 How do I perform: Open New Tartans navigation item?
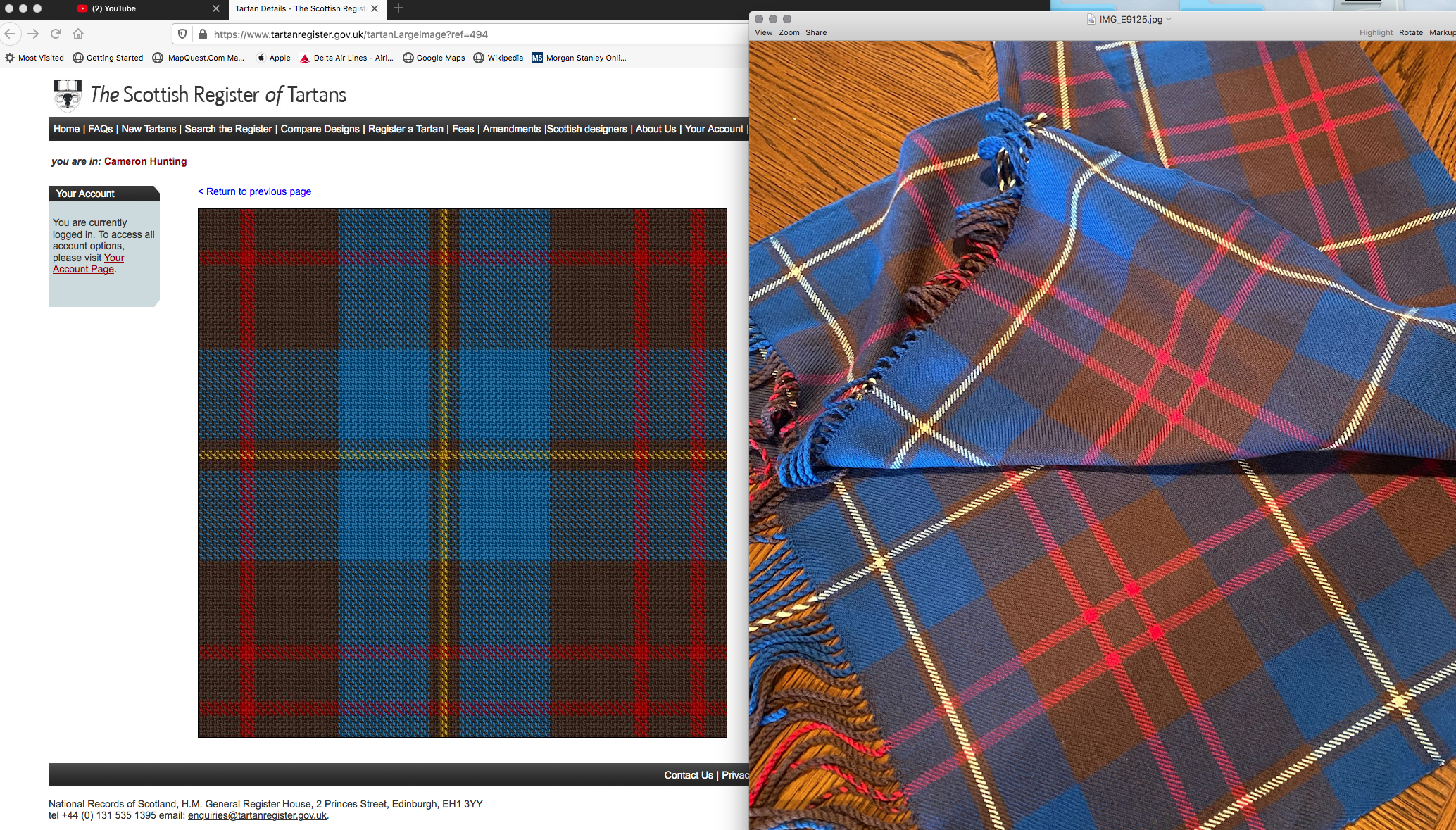[x=149, y=129]
